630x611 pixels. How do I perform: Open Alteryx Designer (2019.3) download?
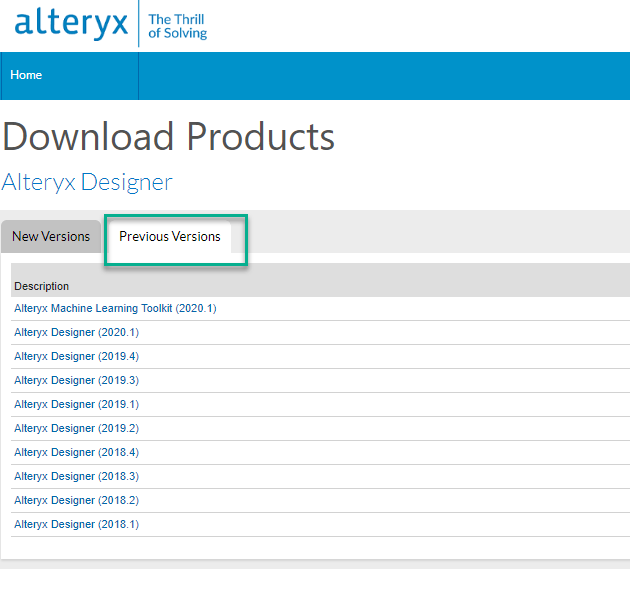(x=76, y=380)
